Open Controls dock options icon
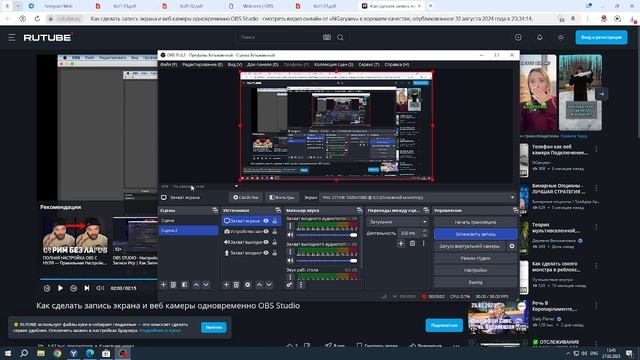 515,210
